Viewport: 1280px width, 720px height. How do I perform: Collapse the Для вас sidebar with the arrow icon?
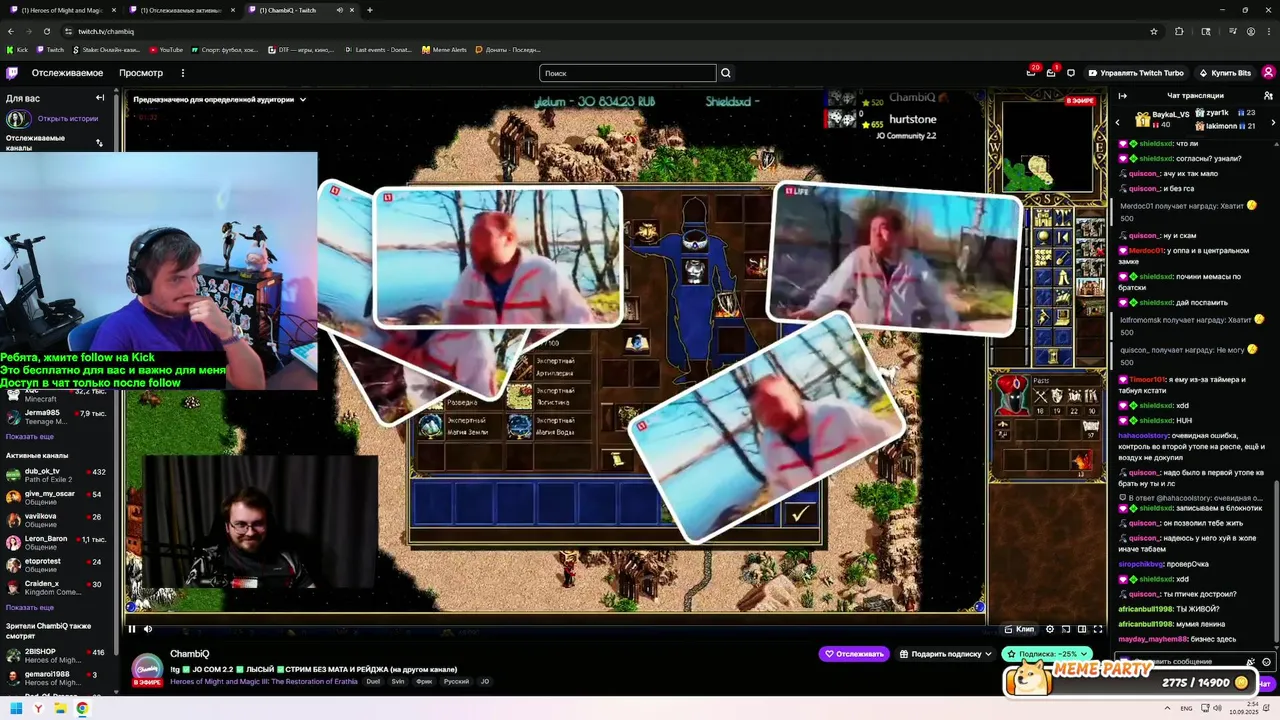coord(100,98)
